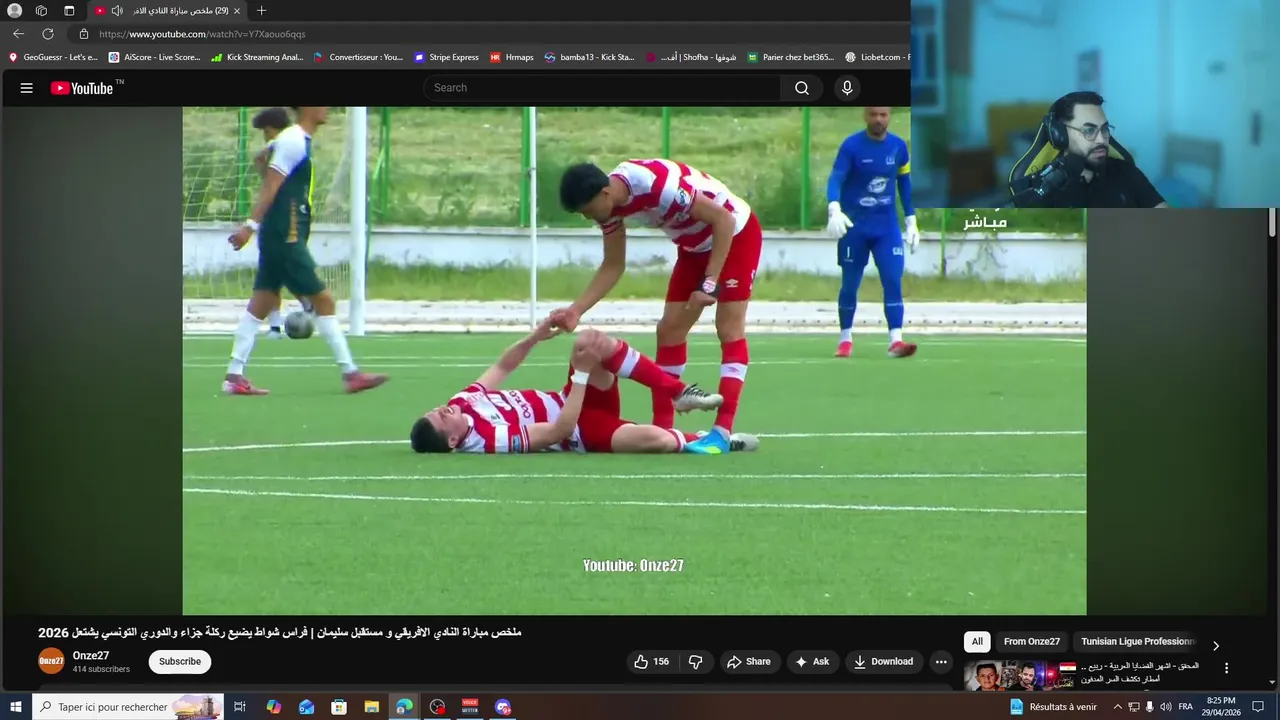Mute the YouTube tab audio
1280x720 pixels.
tap(117, 11)
